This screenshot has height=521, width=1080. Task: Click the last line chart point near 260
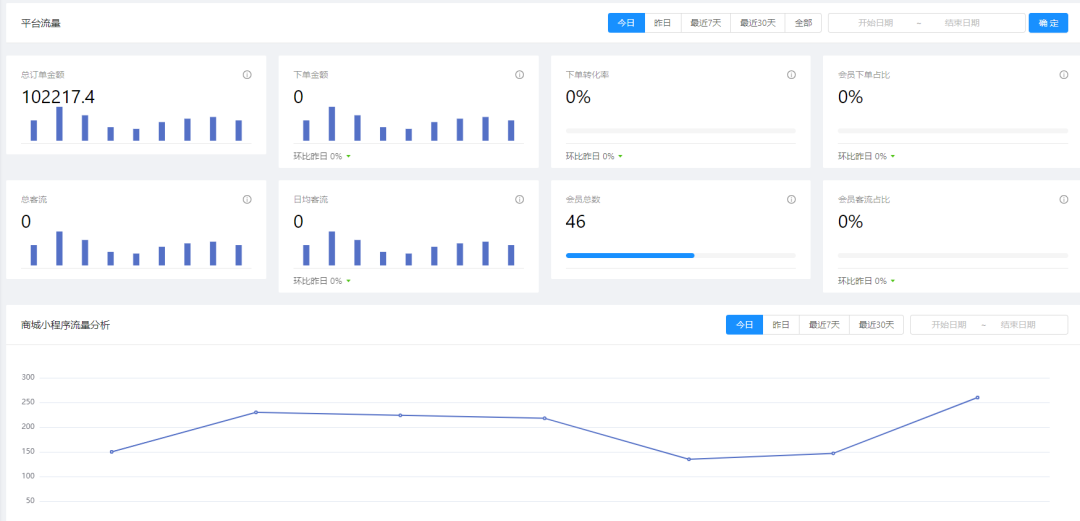click(x=977, y=397)
